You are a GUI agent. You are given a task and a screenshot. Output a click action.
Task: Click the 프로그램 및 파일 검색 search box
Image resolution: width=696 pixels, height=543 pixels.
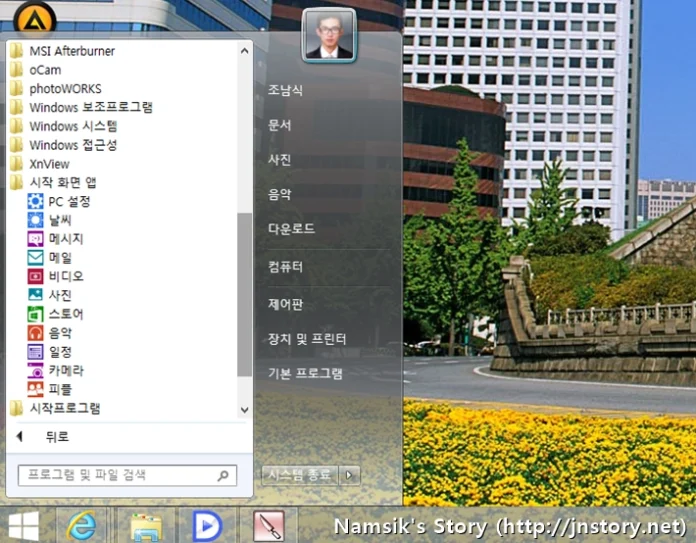(x=115, y=475)
